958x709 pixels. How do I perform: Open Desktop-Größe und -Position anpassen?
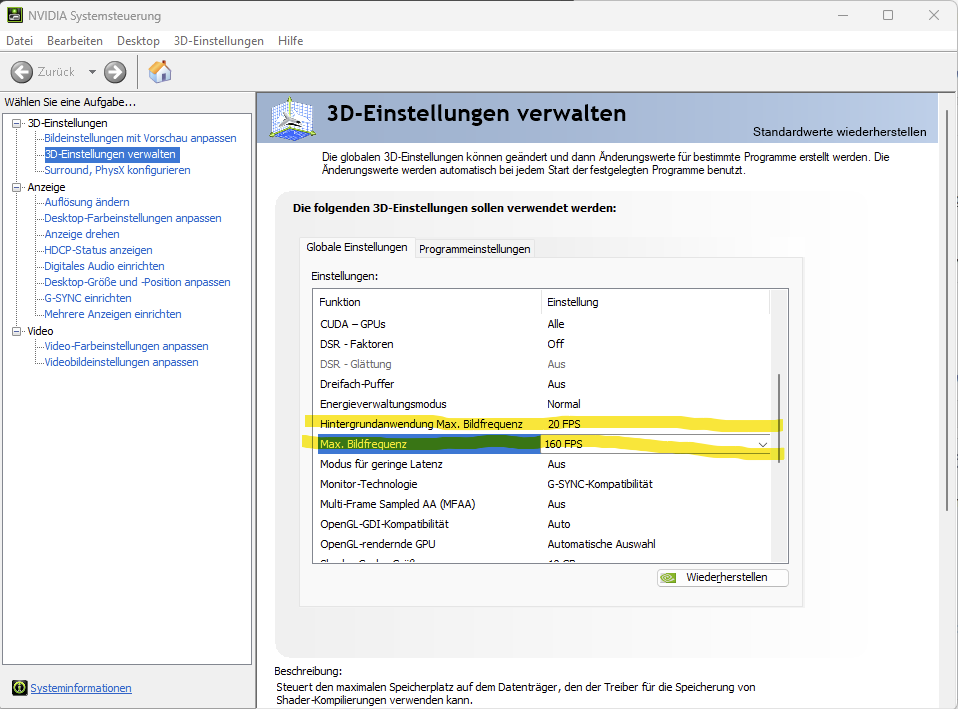[137, 282]
